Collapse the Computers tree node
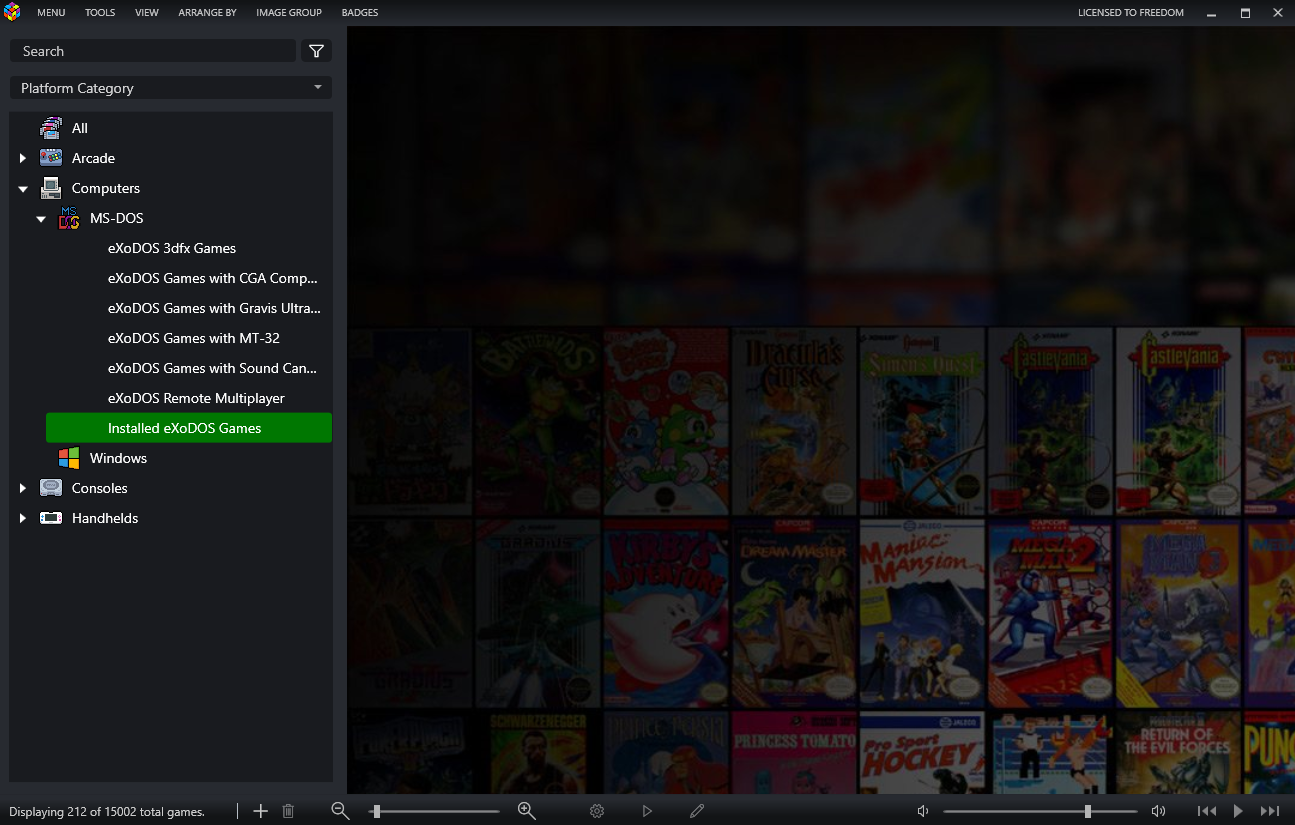The width and height of the screenshot is (1295, 825). (23, 188)
